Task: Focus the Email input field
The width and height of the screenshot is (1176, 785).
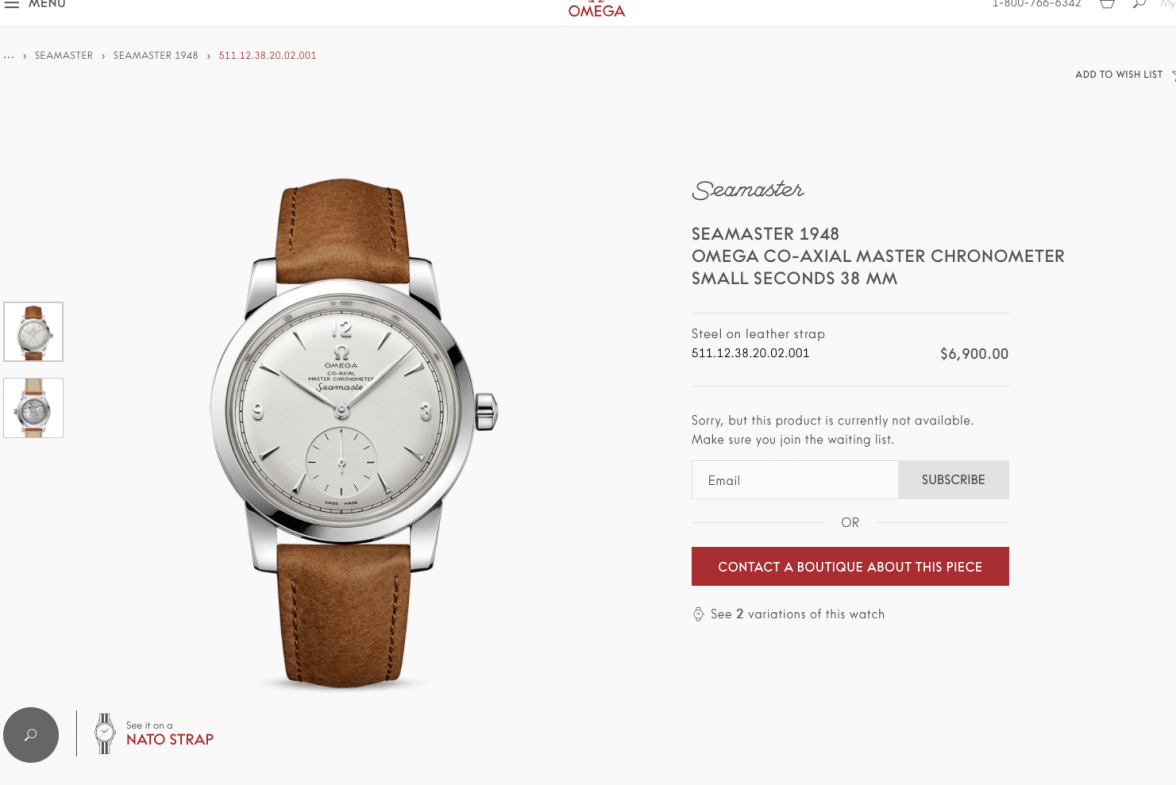Action: (795, 480)
